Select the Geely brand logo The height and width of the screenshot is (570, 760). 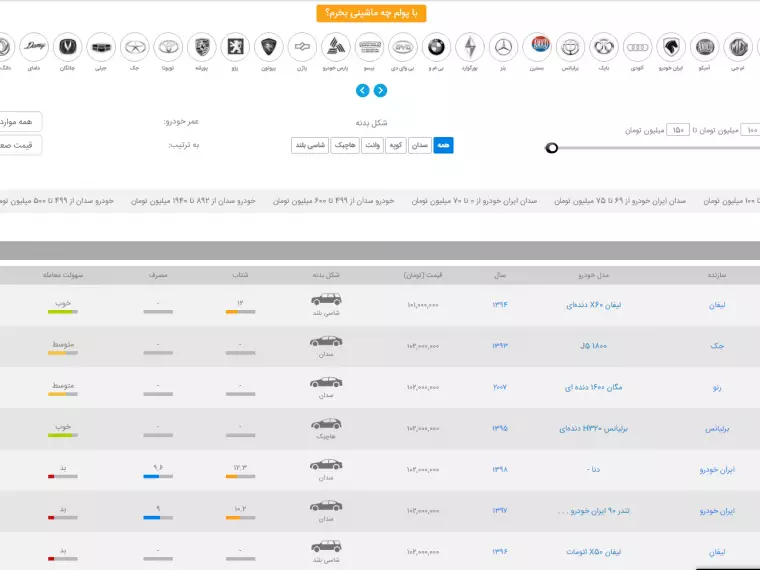coord(101,47)
